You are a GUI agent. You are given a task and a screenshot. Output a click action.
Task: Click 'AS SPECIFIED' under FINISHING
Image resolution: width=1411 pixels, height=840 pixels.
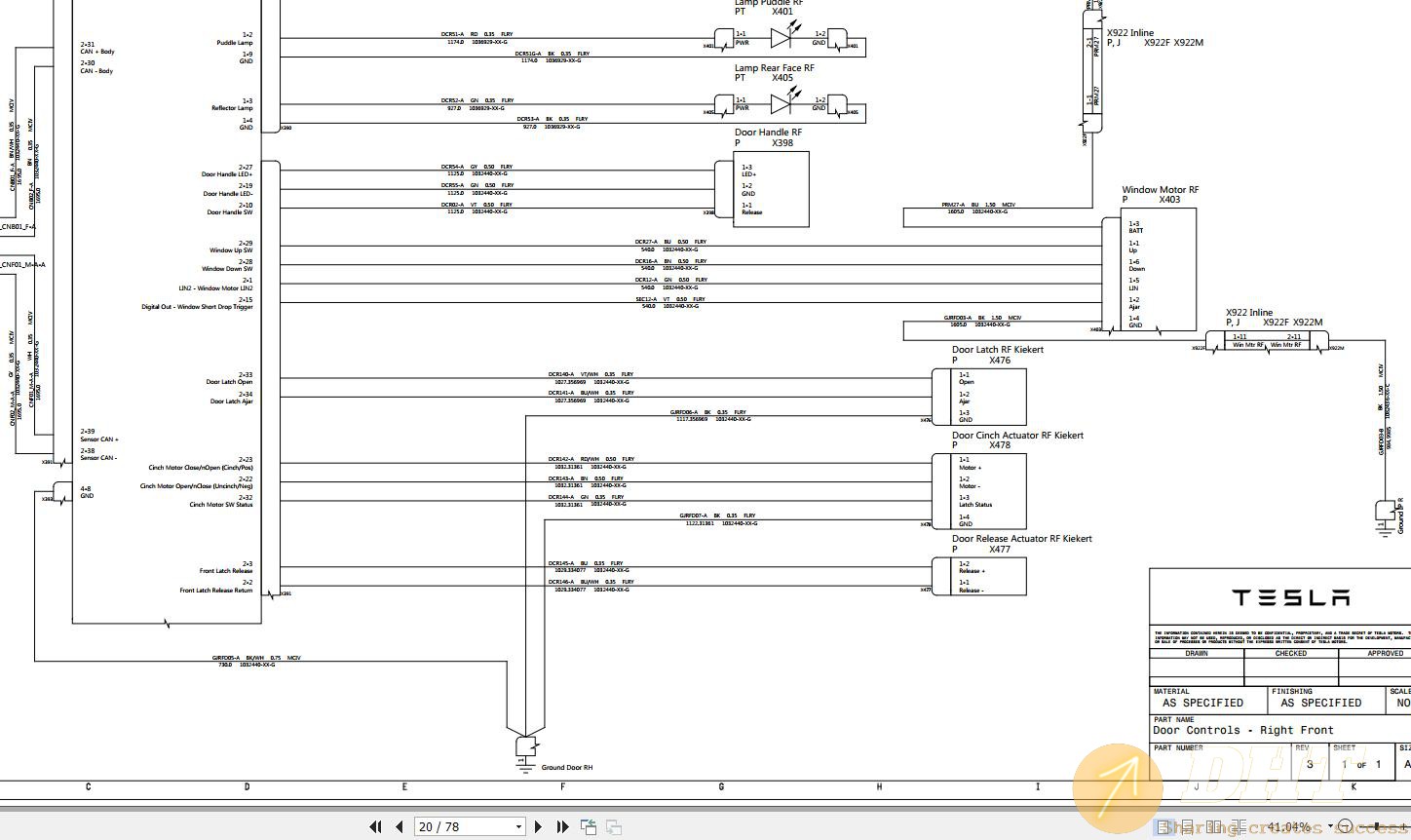point(1320,703)
